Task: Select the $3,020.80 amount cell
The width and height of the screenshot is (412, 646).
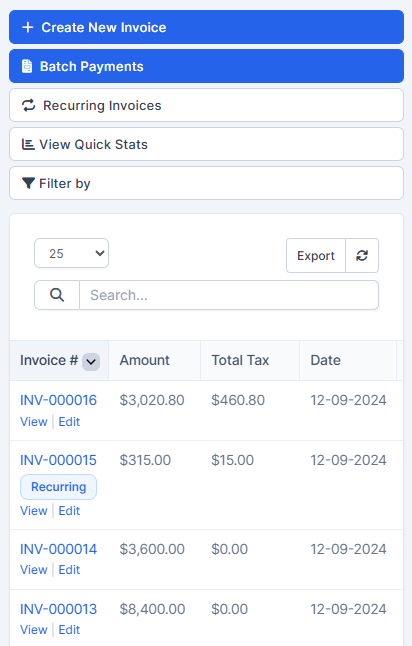Action: [x=152, y=400]
